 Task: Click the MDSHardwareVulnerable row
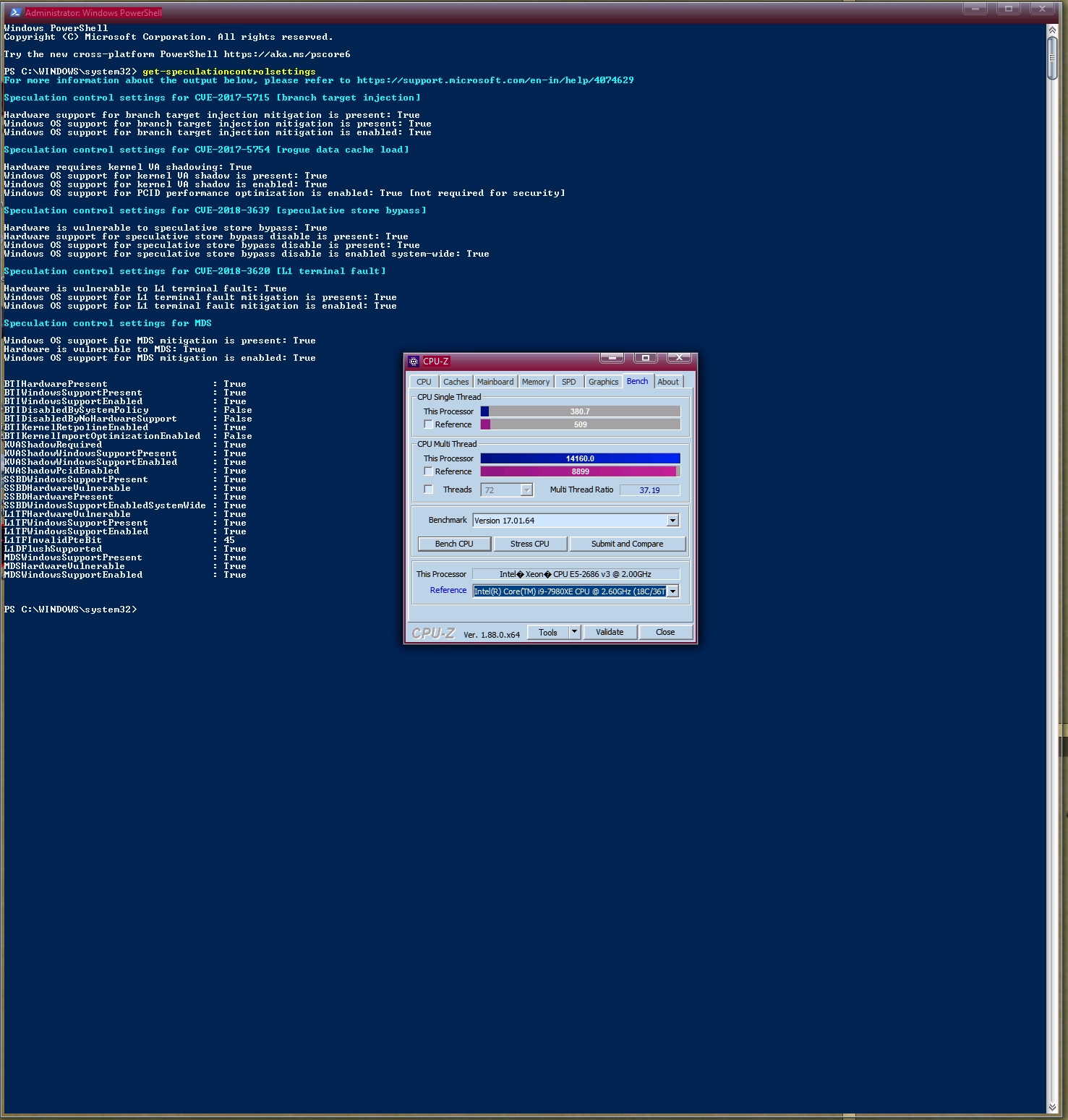[125, 566]
